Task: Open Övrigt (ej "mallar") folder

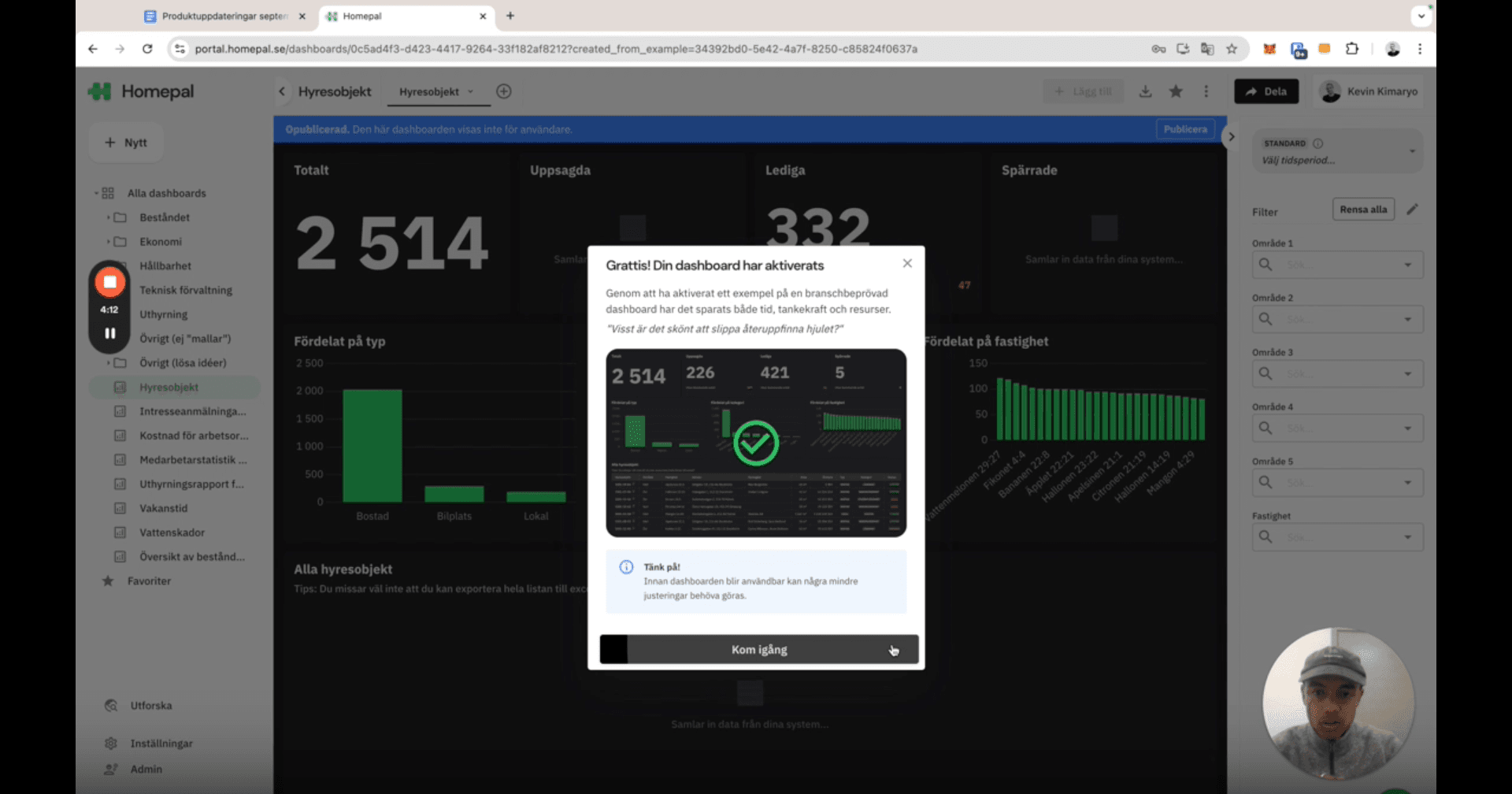Action: pyautogui.click(x=185, y=339)
